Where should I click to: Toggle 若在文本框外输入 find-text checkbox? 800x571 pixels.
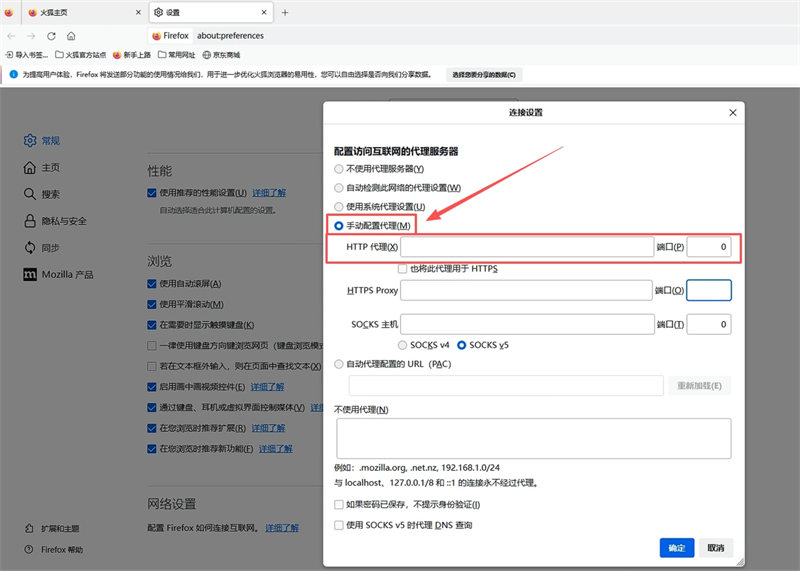click(152, 366)
